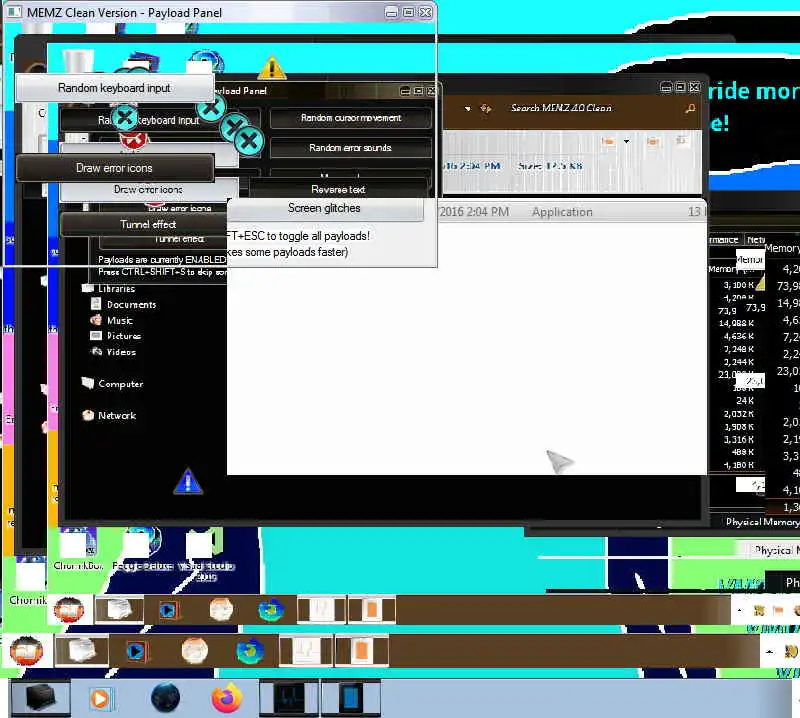Open Pictures library in navigation pane
Screen dimensions: 800x718
tap(123, 336)
